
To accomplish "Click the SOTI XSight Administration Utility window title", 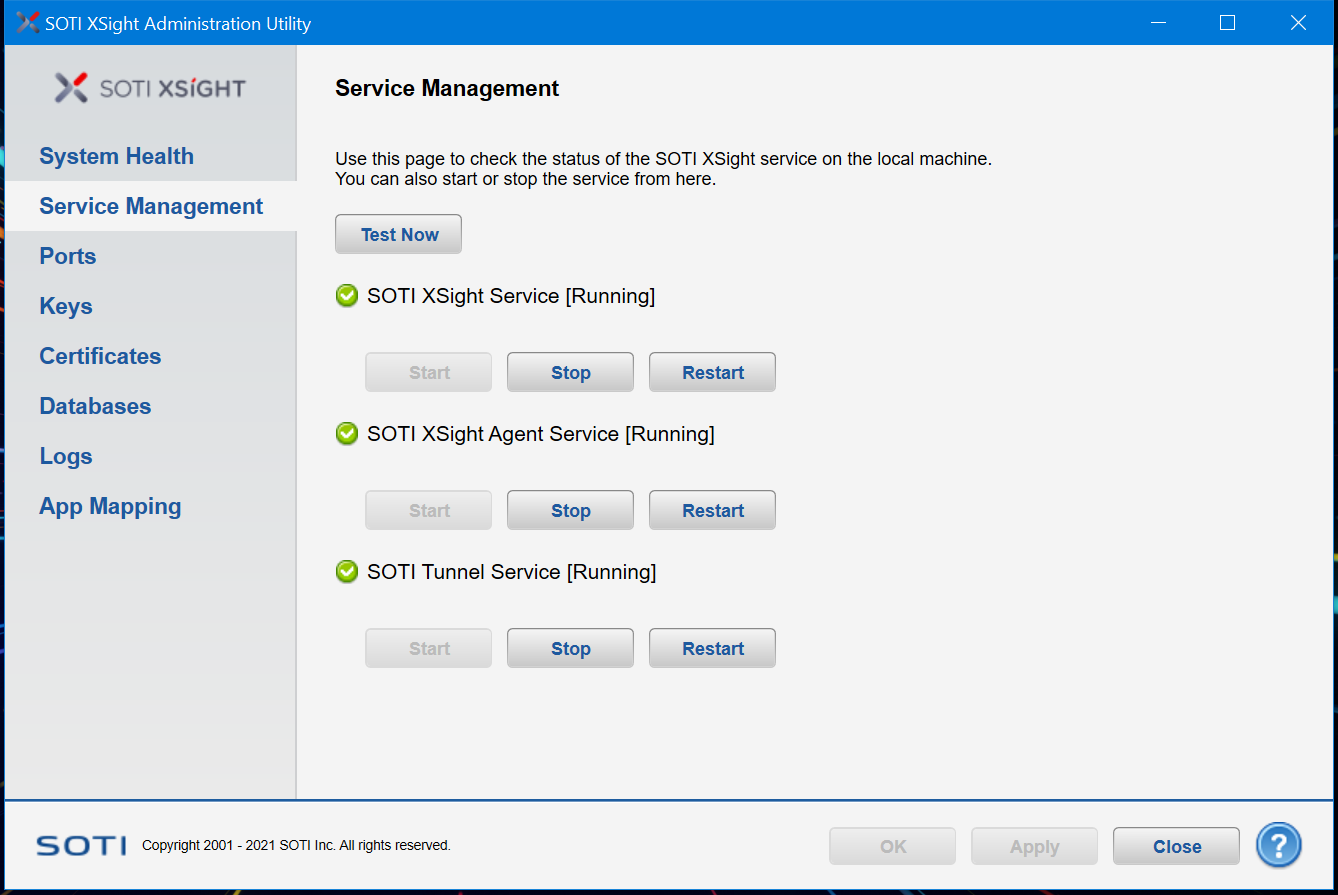I will coord(178,23).
